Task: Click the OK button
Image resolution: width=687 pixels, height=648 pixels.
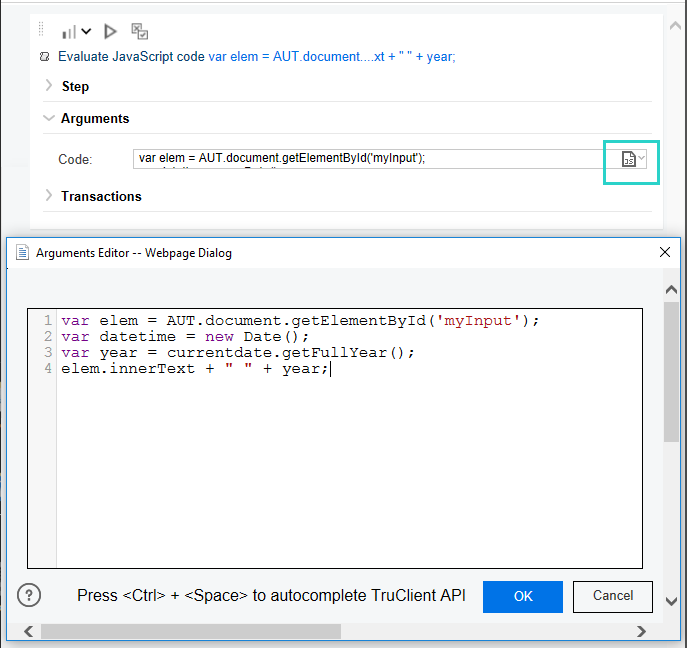Action: (523, 596)
